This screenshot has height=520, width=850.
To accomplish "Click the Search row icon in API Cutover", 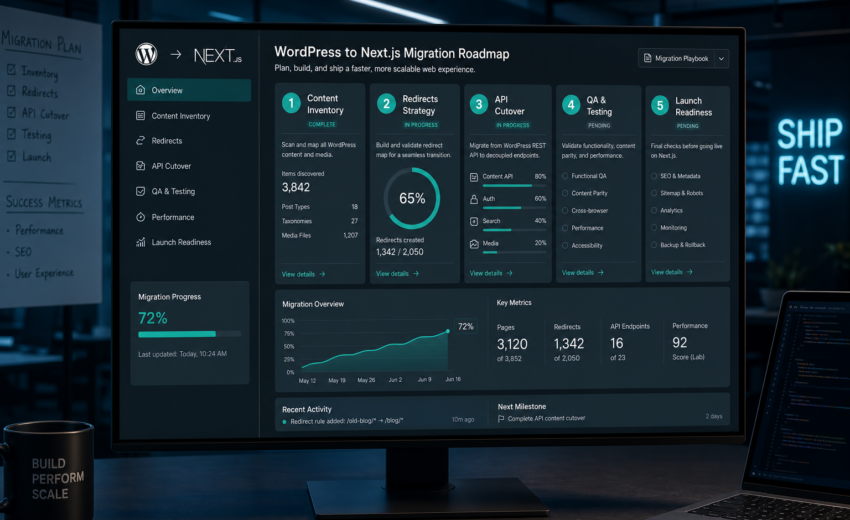I will 474,221.
